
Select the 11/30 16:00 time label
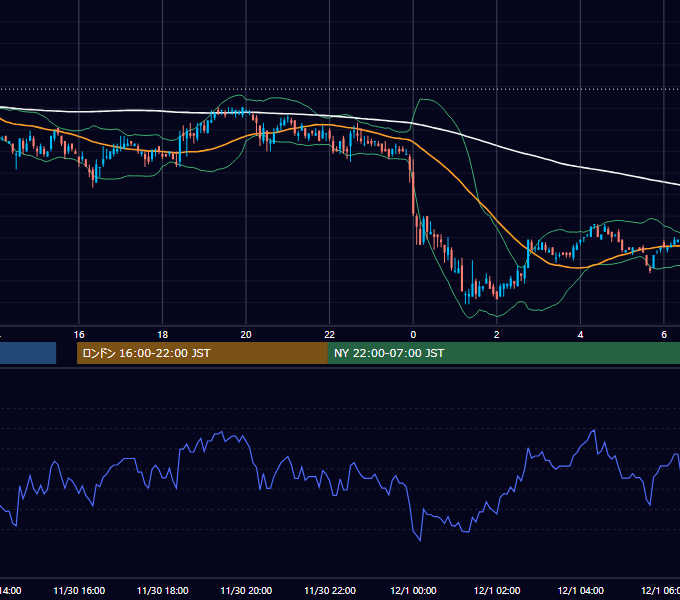point(79,590)
